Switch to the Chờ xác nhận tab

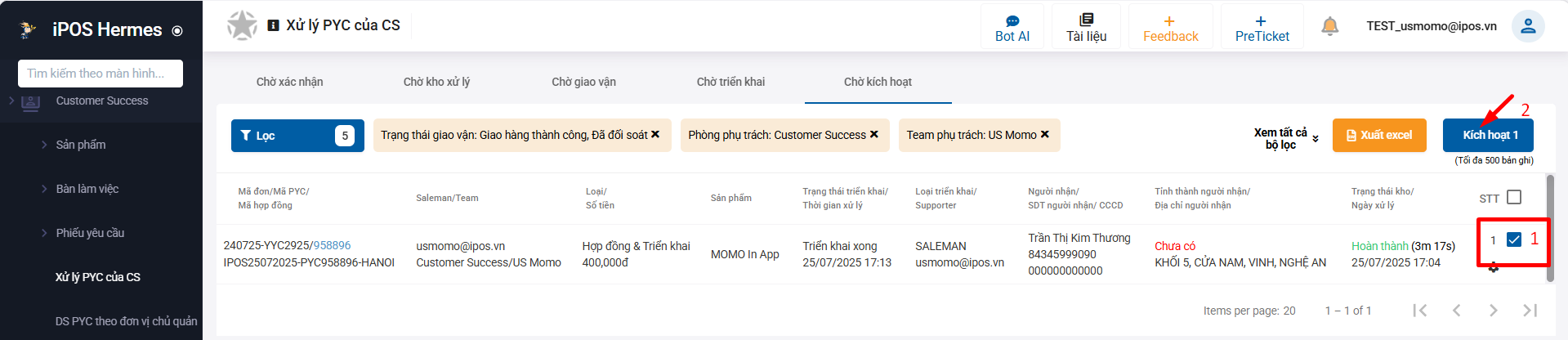[x=289, y=82]
